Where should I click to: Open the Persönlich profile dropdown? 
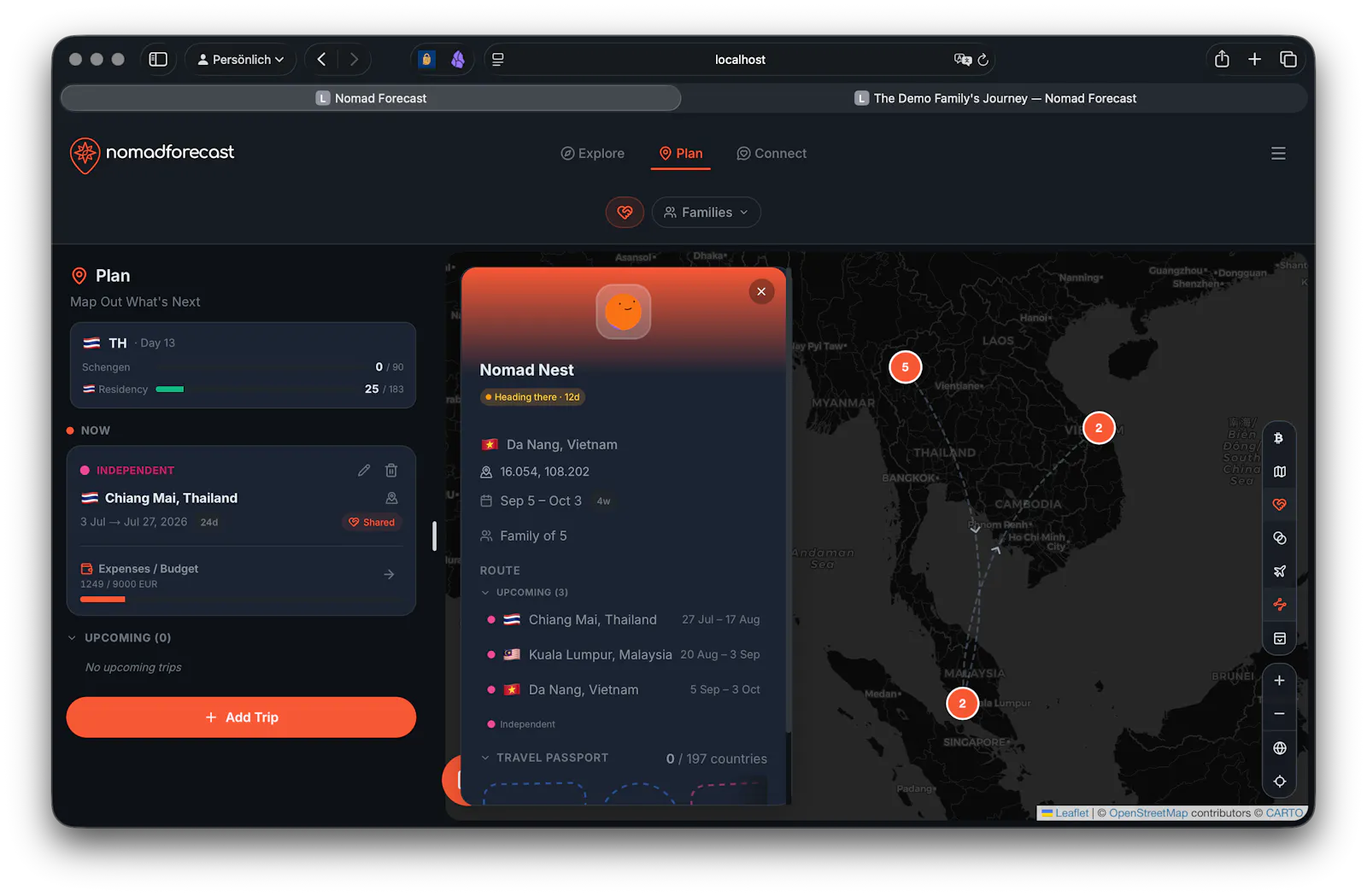click(x=240, y=60)
